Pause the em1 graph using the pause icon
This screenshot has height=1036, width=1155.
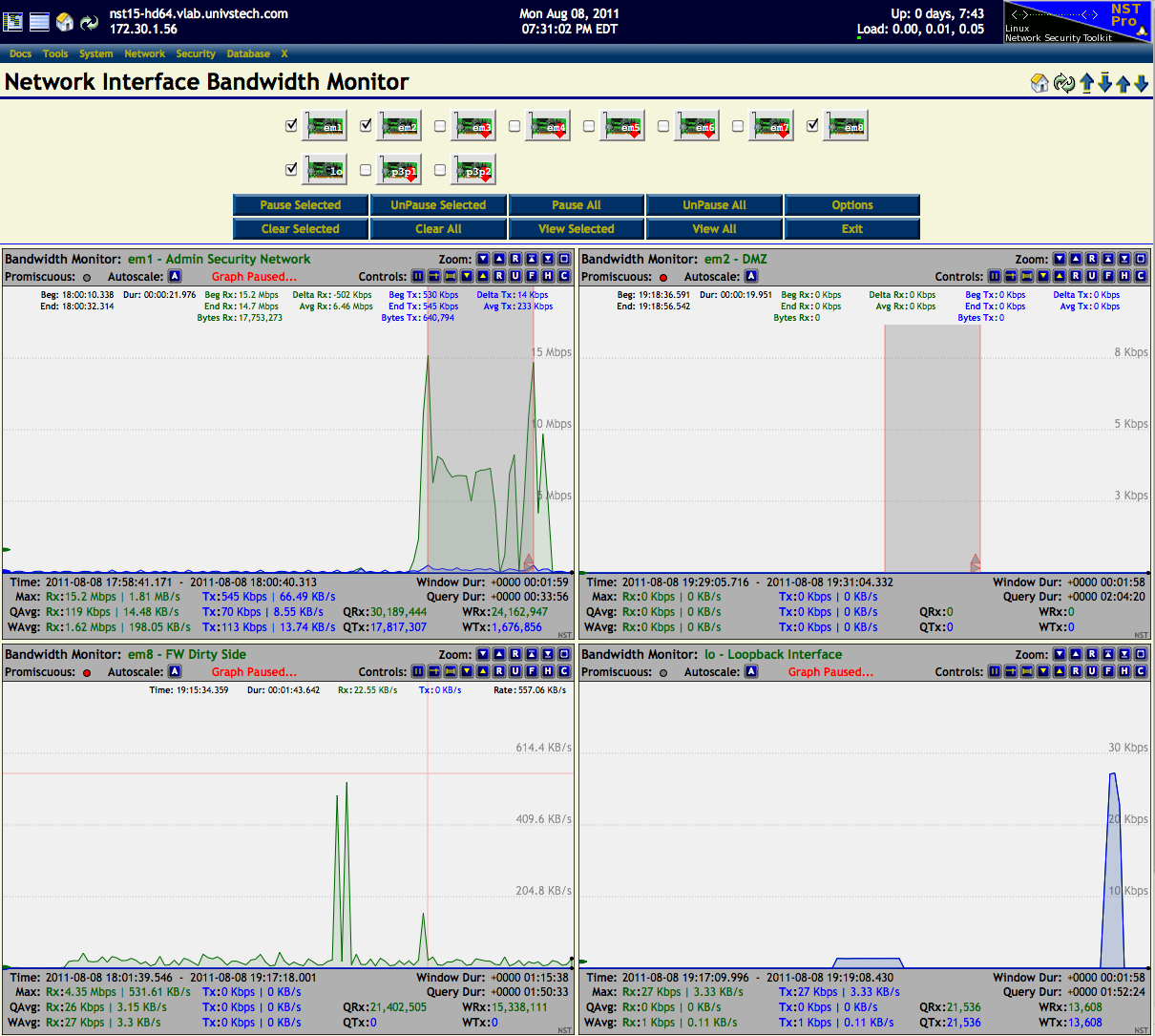coord(418,276)
